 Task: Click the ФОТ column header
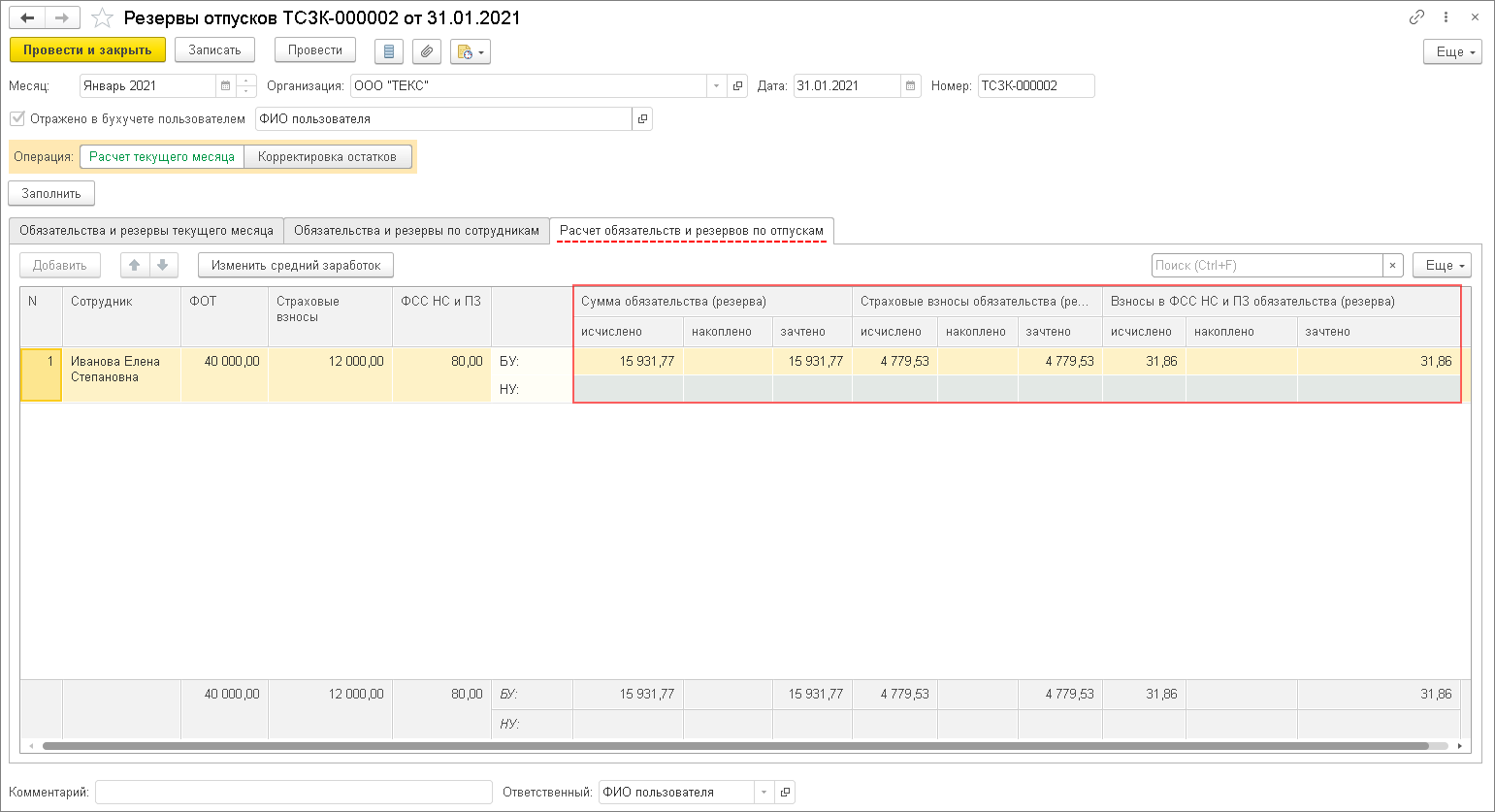(x=224, y=316)
